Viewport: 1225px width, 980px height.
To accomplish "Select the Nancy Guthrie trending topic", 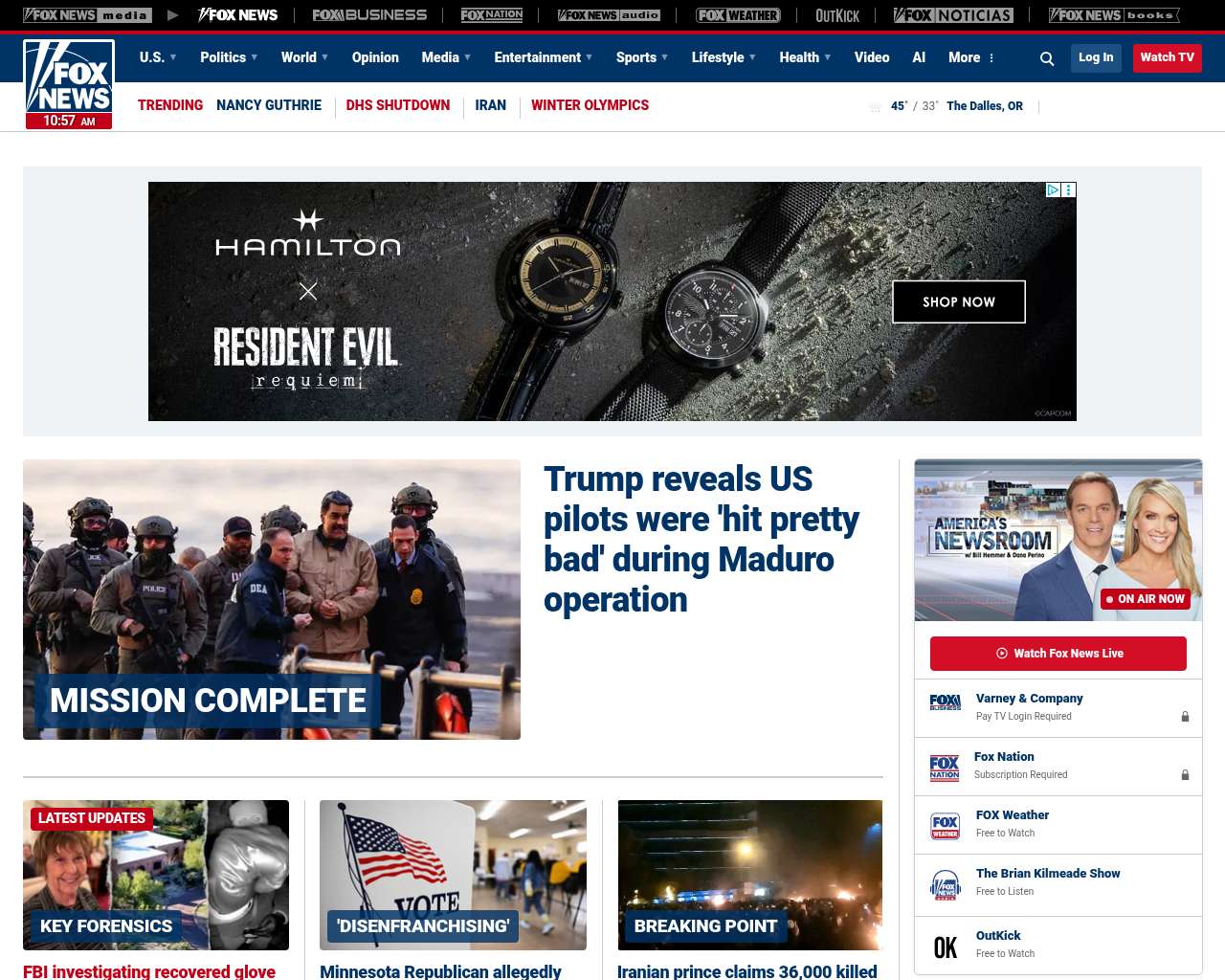I will [x=269, y=105].
